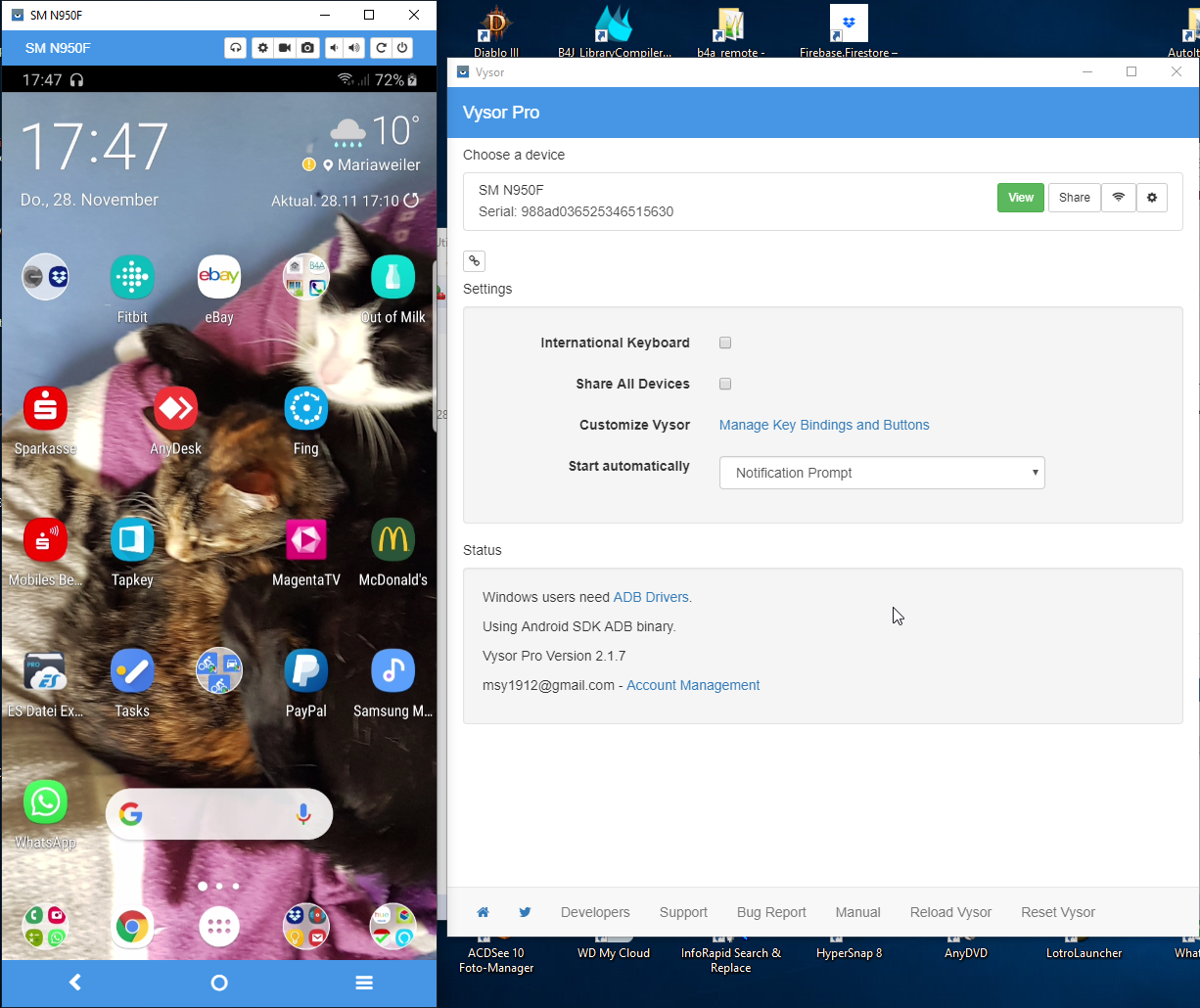Toggle the Share All Devices checkbox
This screenshot has width=1200, height=1008.
point(725,384)
